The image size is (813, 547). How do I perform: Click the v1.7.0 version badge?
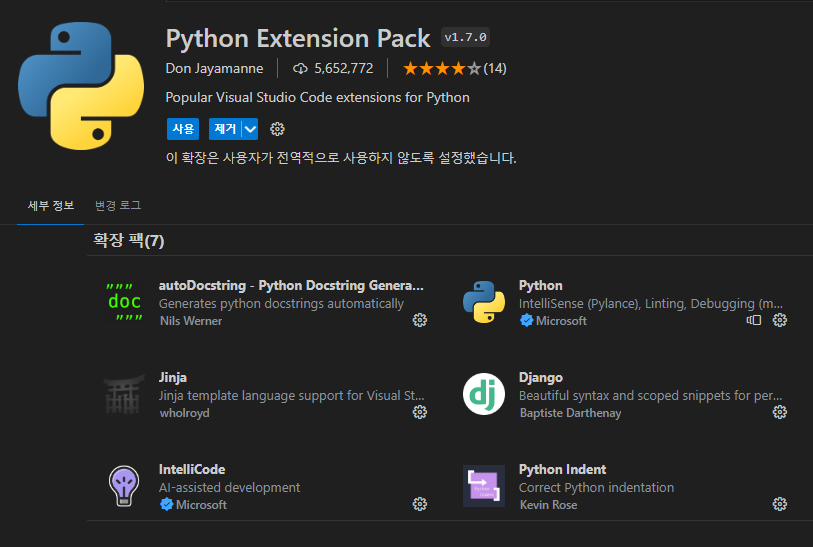(466, 37)
